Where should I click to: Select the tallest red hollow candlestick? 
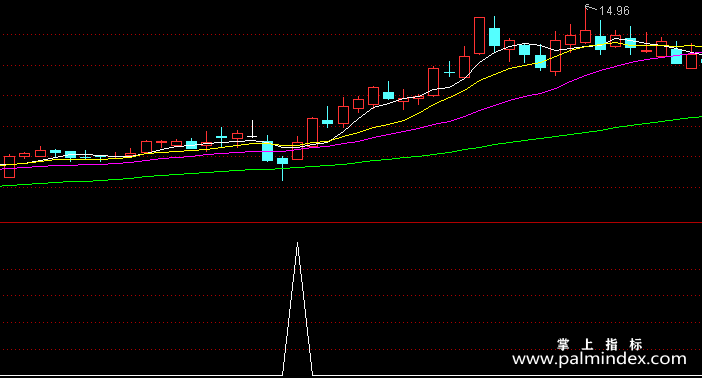click(x=479, y=35)
